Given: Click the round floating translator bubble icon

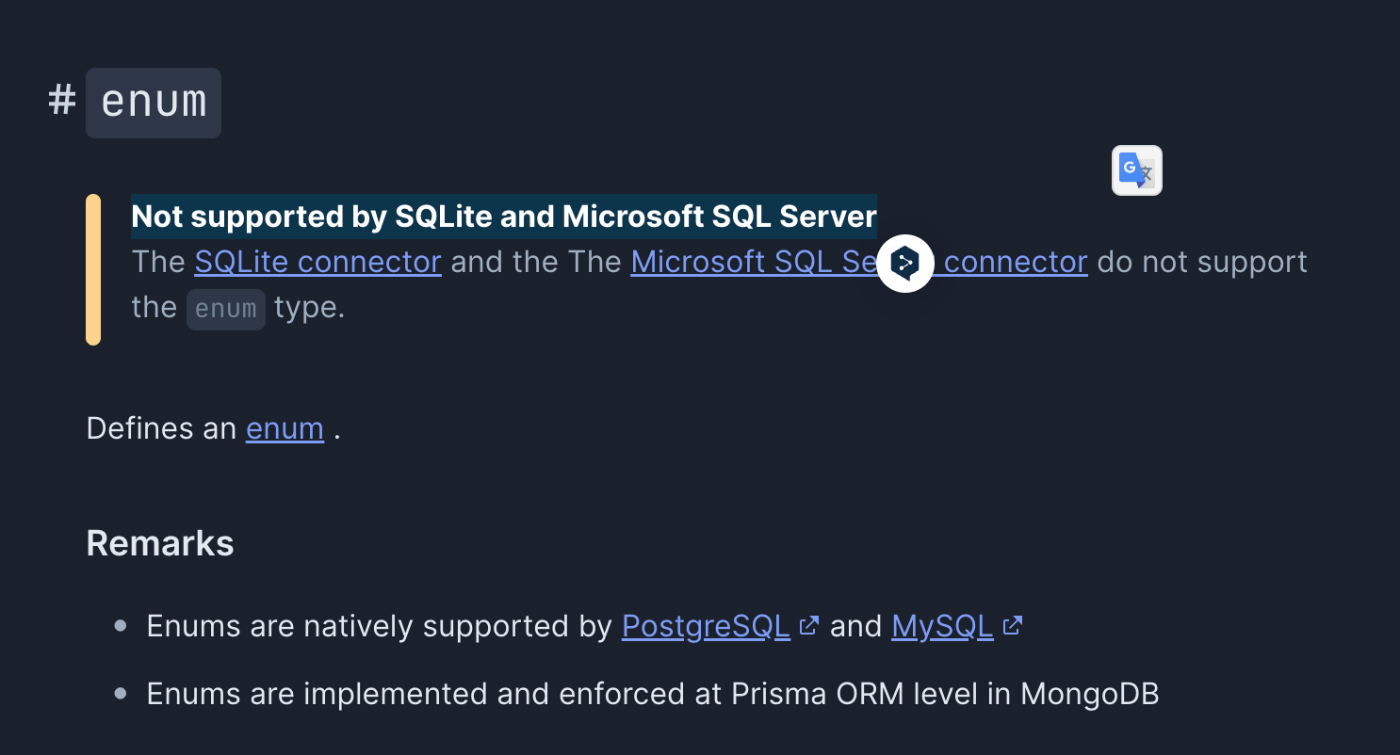Looking at the screenshot, I should click(x=905, y=264).
